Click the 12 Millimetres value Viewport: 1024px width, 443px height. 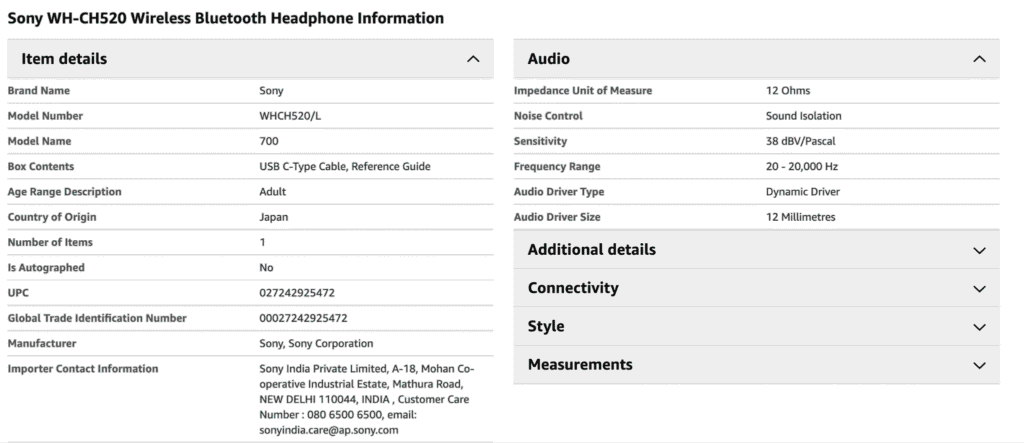(x=800, y=217)
